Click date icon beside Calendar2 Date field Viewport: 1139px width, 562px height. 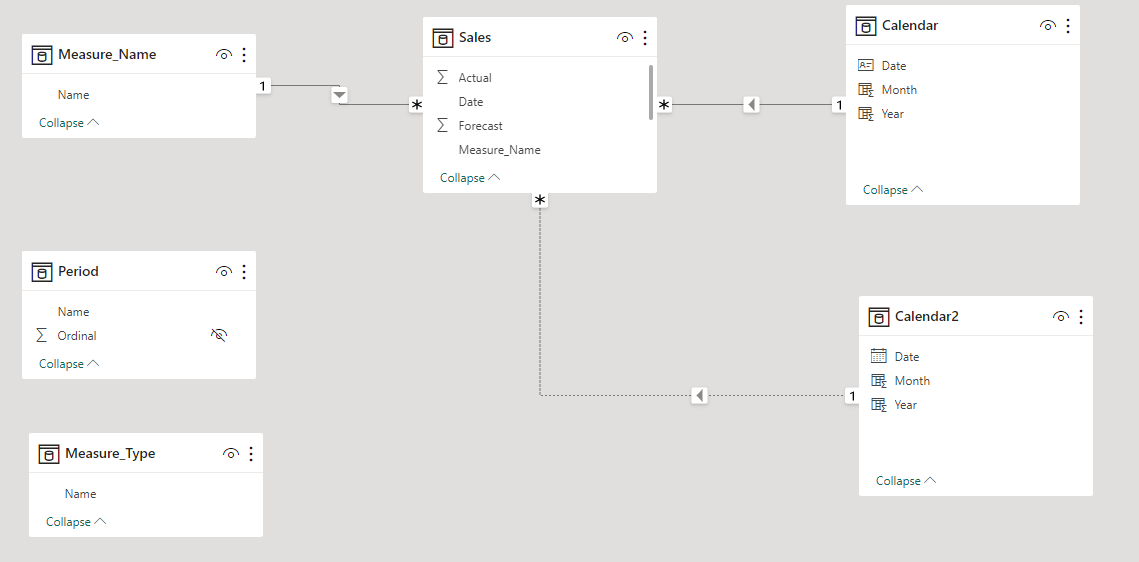click(878, 356)
